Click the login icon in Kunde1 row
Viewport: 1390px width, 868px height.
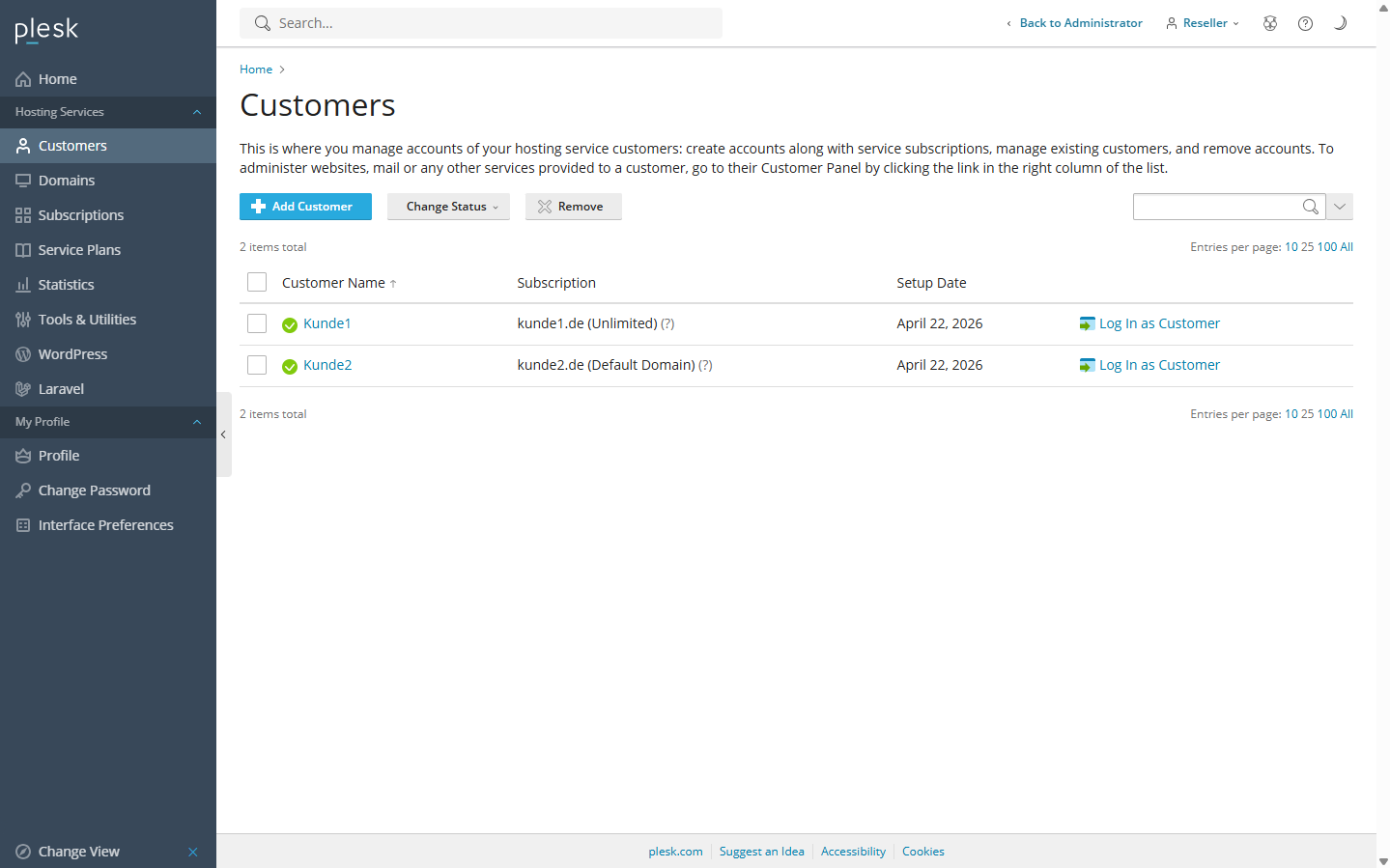tap(1087, 323)
